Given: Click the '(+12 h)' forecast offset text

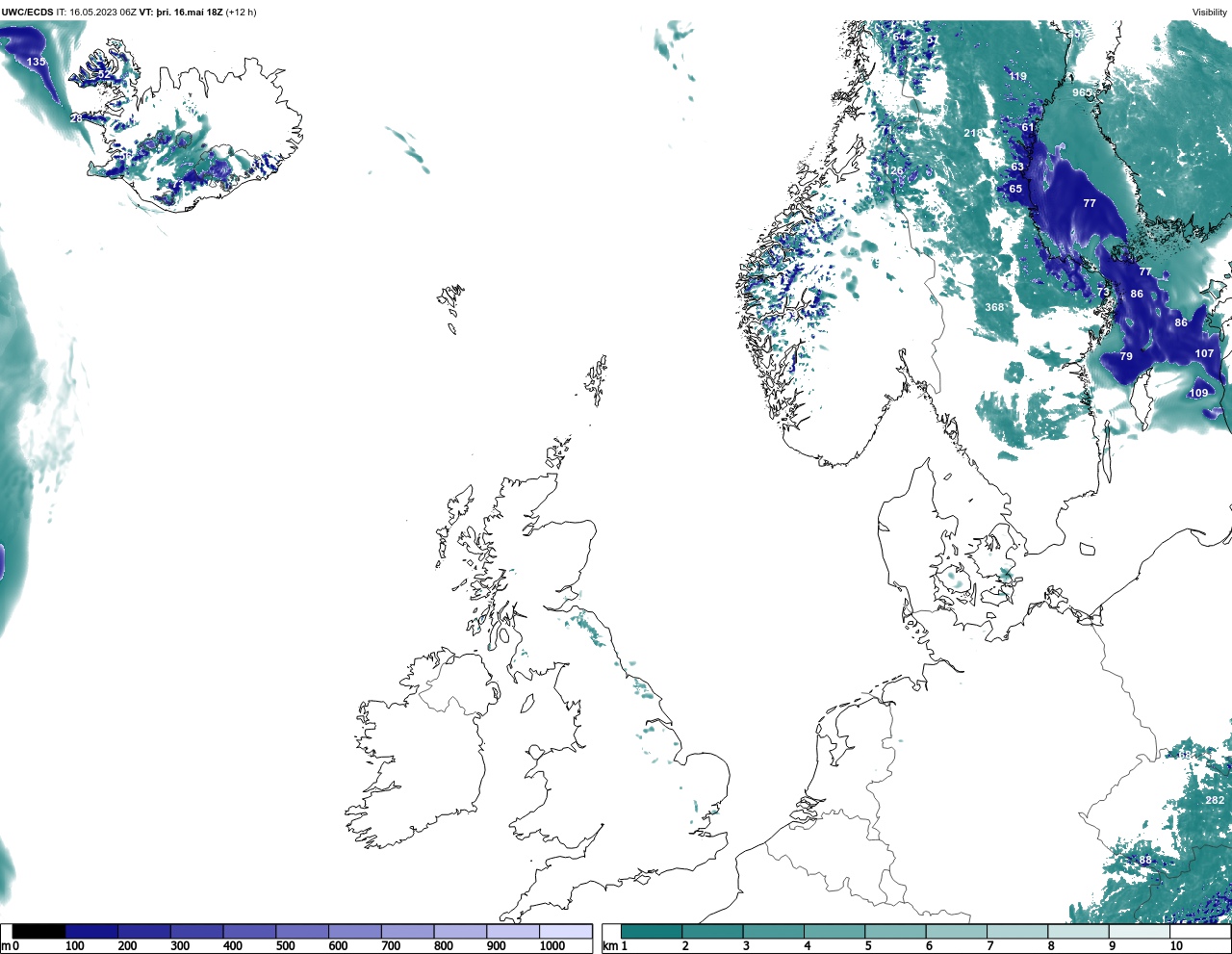Looking at the screenshot, I should tap(241, 13).
